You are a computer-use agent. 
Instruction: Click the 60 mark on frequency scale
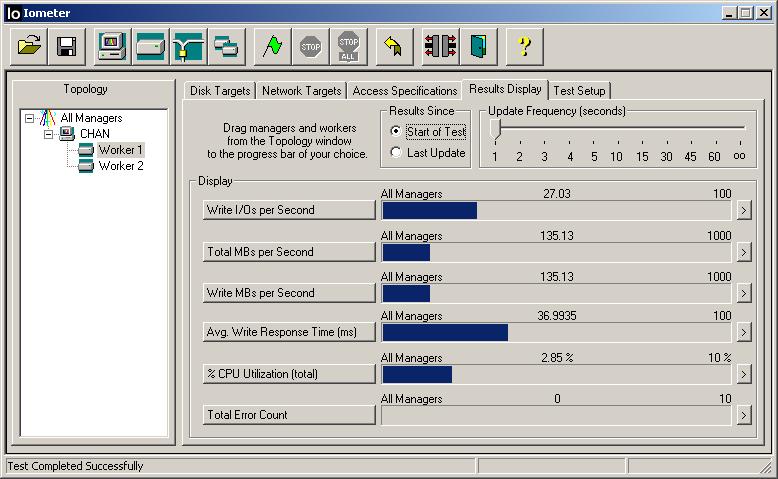point(714,157)
